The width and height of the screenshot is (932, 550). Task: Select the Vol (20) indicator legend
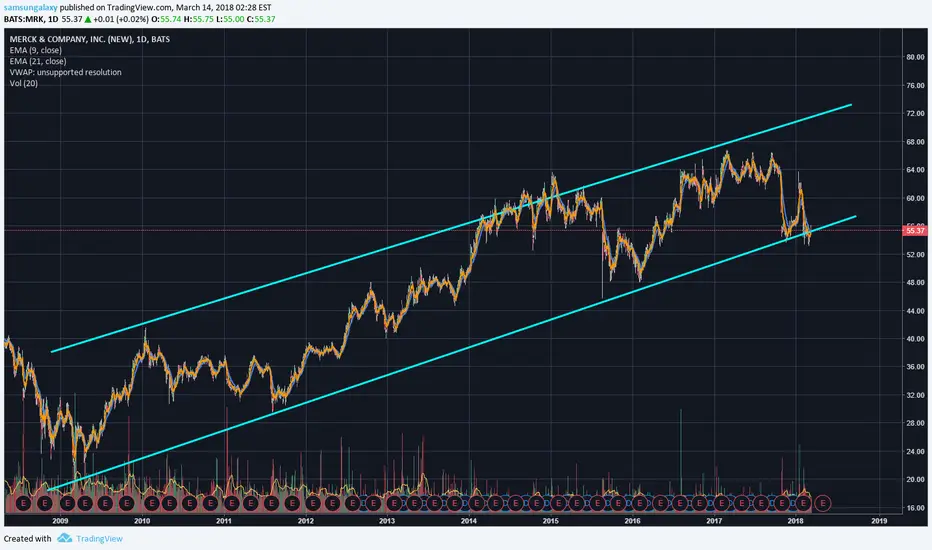point(24,83)
